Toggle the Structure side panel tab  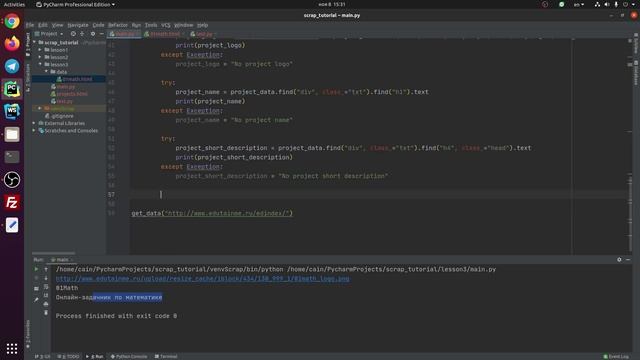tap(28, 78)
